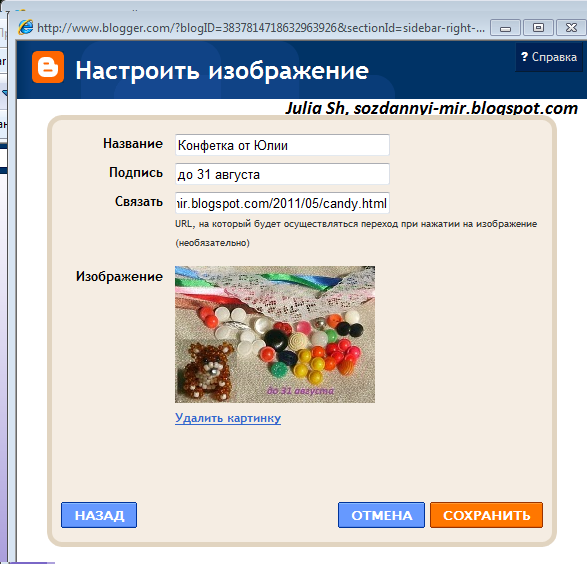Cancel with the ОТМЕНА button
587x564 pixels.
point(381,515)
